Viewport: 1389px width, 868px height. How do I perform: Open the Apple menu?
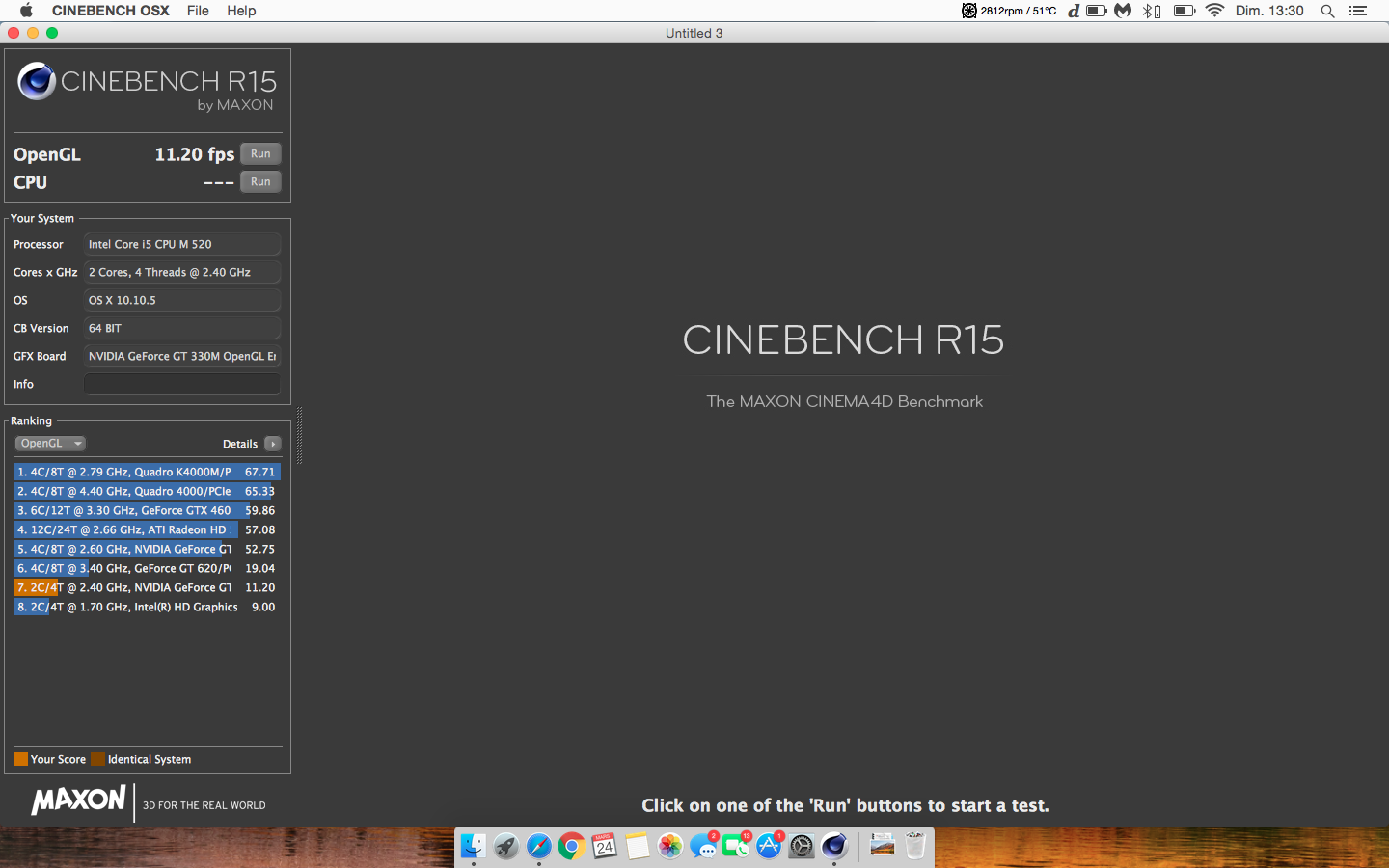coord(26,11)
